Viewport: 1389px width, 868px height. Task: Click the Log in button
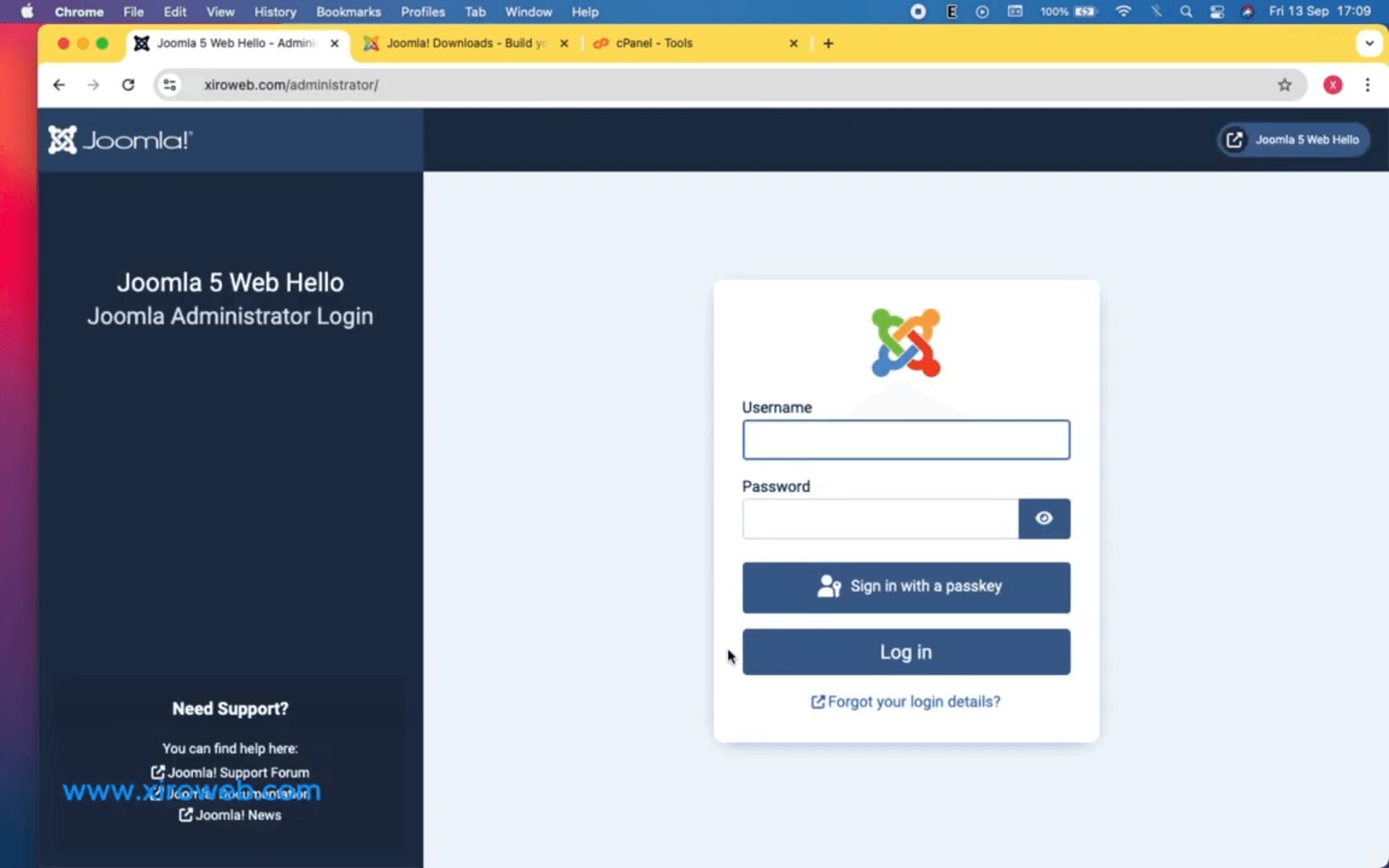906,652
